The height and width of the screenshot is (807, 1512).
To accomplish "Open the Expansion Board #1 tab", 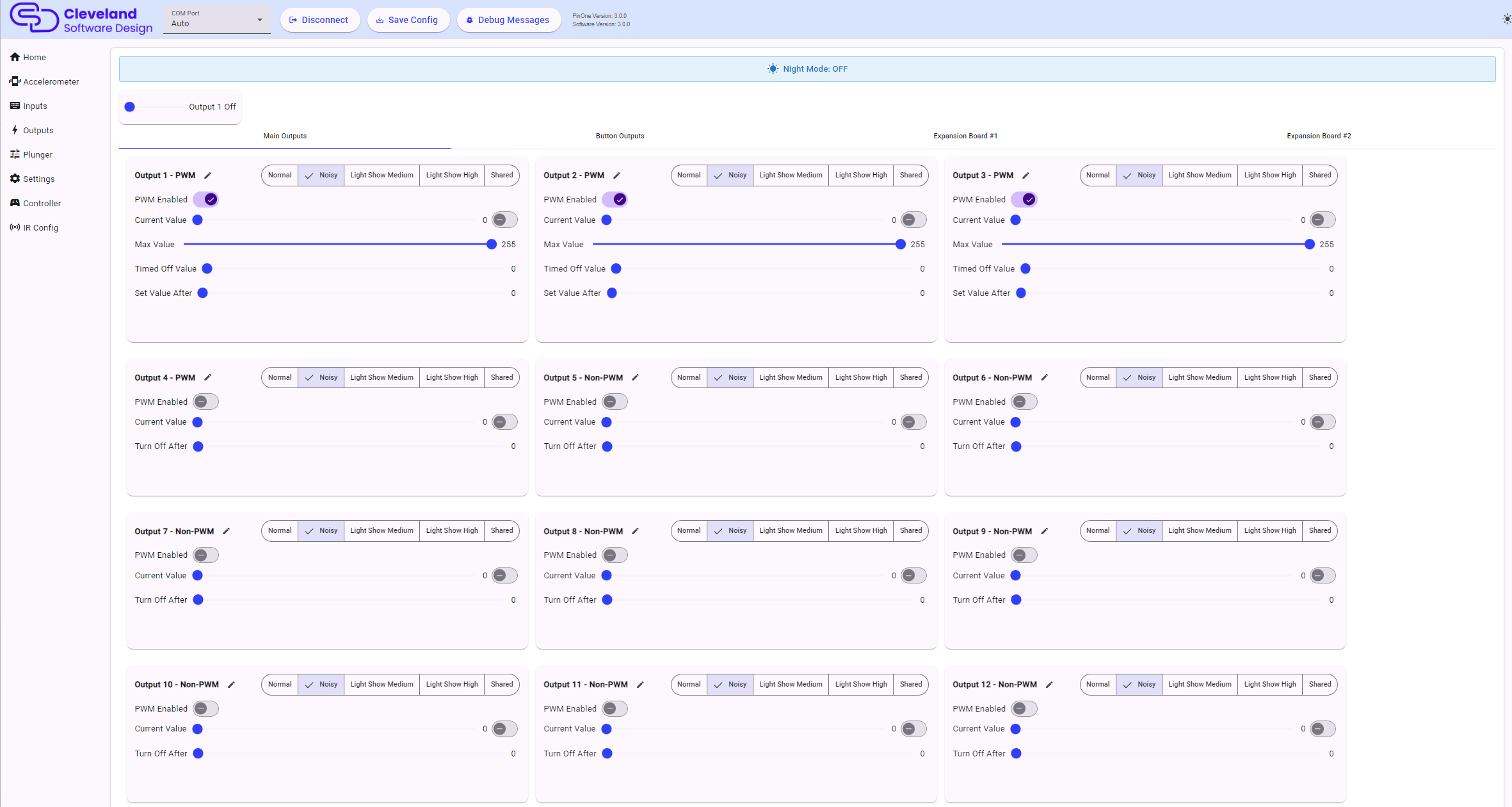I will pos(965,136).
